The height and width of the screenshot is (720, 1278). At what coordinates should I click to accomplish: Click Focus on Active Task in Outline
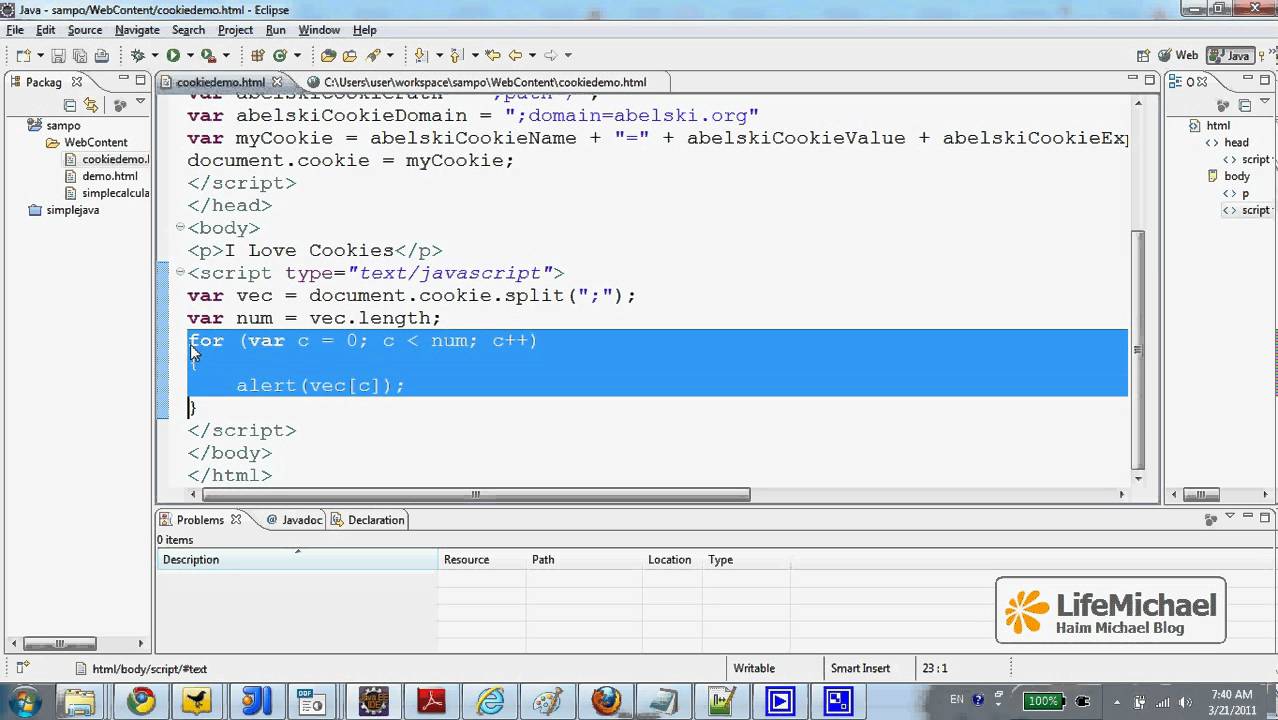pyautogui.click(x=1221, y=105)
